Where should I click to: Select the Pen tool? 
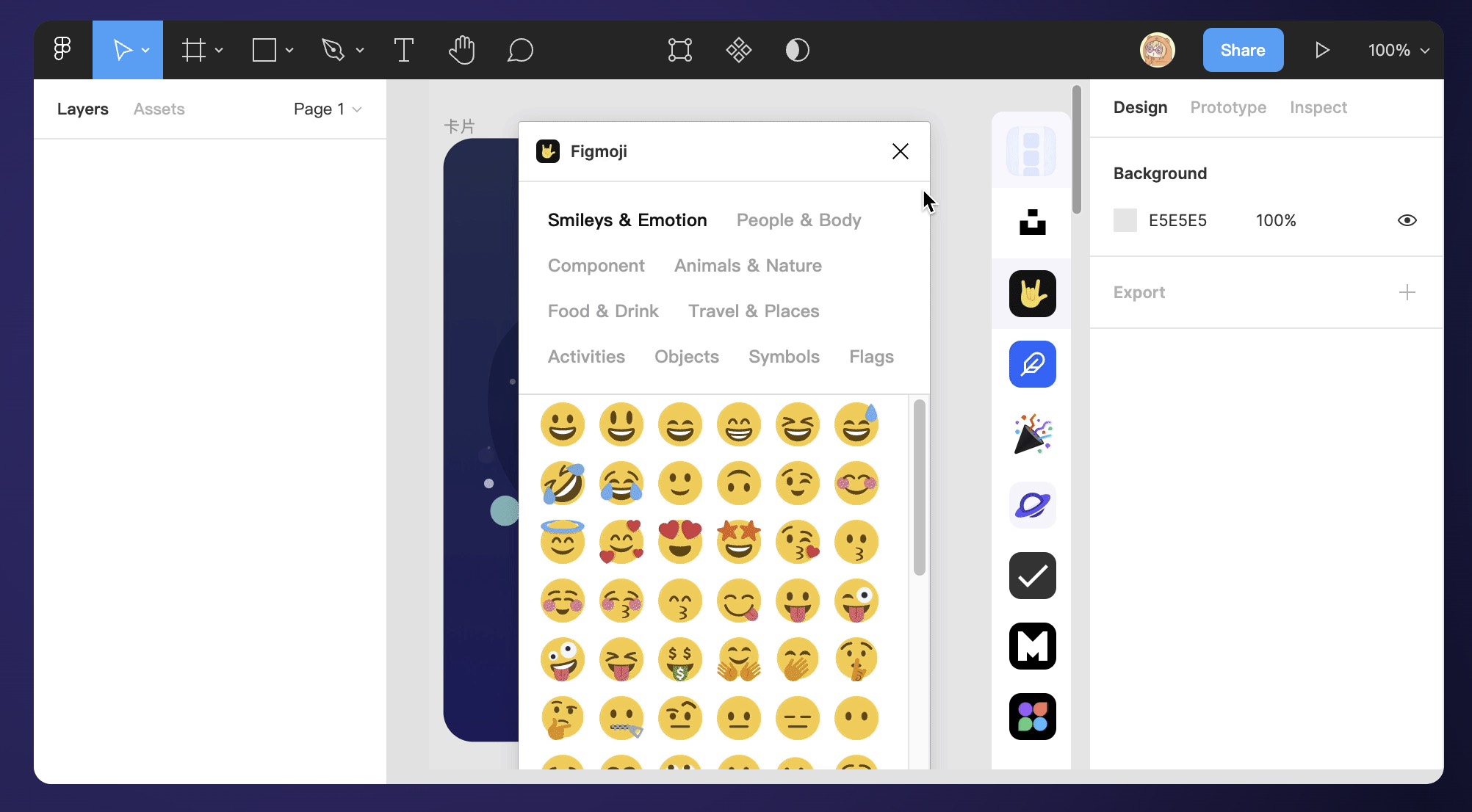[333, 50]
